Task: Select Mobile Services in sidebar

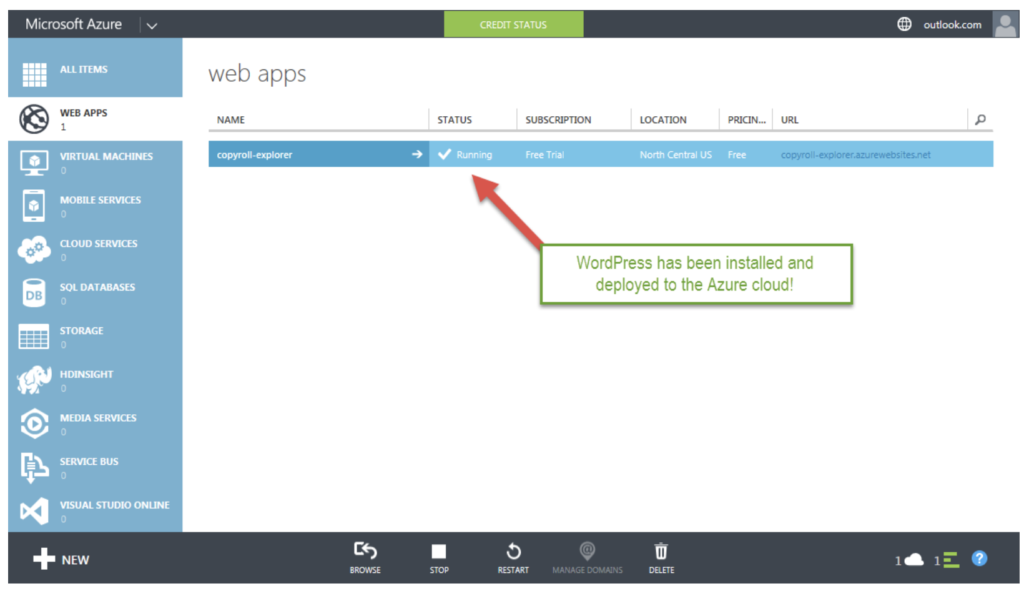Action: (x=95, y=206)
